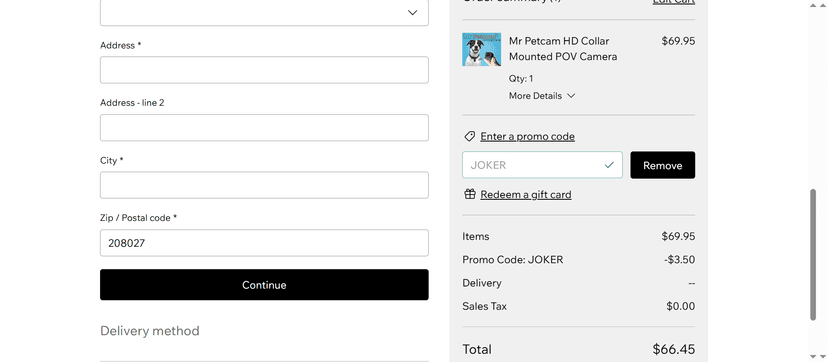Click the chevron next to More Details

(570, 96)
